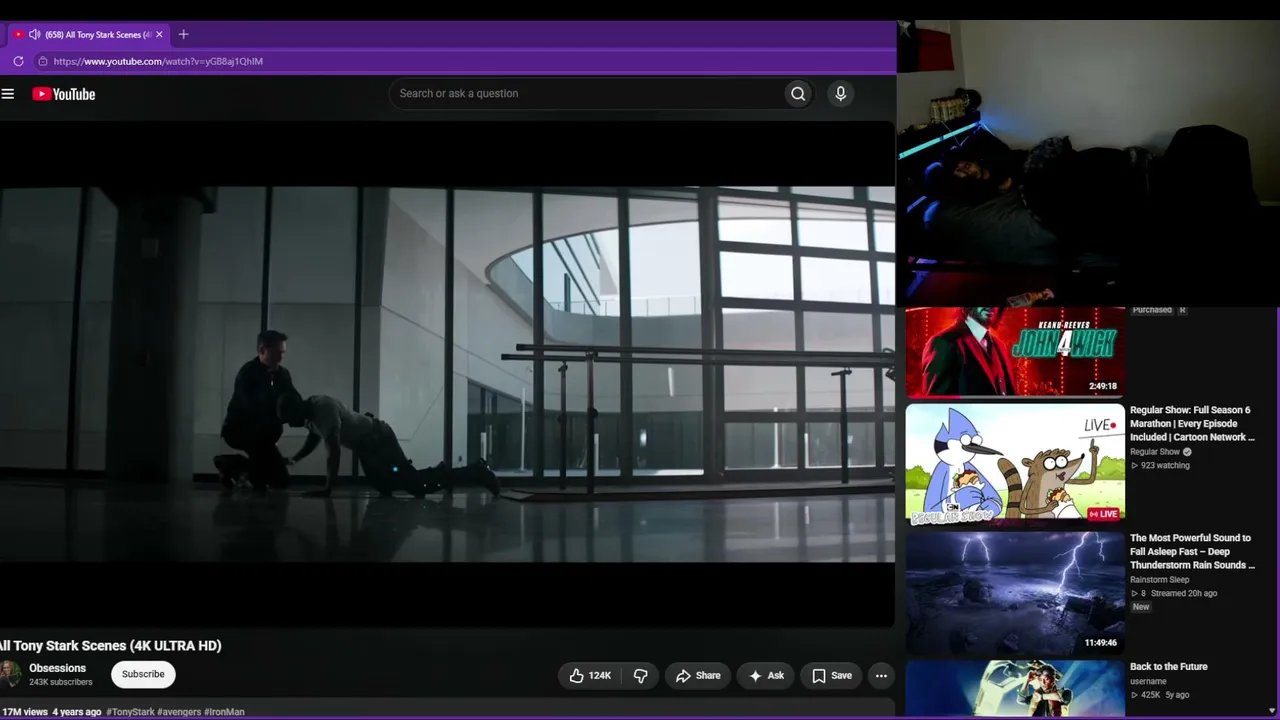The height and width of the screenshot is (720, 1280).
Task: Click the 4 years ago upload date
Action: [77, 712]
